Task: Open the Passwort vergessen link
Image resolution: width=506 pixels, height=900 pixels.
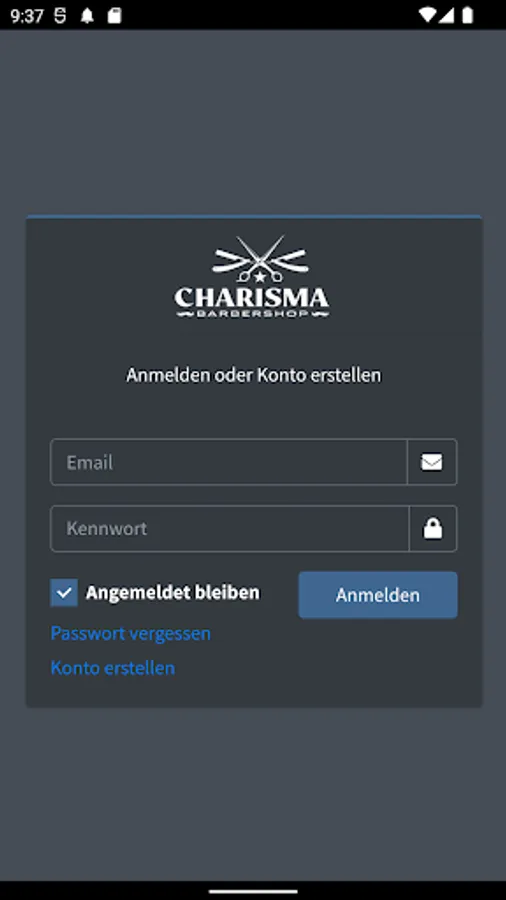Action: tap(131, 634)
